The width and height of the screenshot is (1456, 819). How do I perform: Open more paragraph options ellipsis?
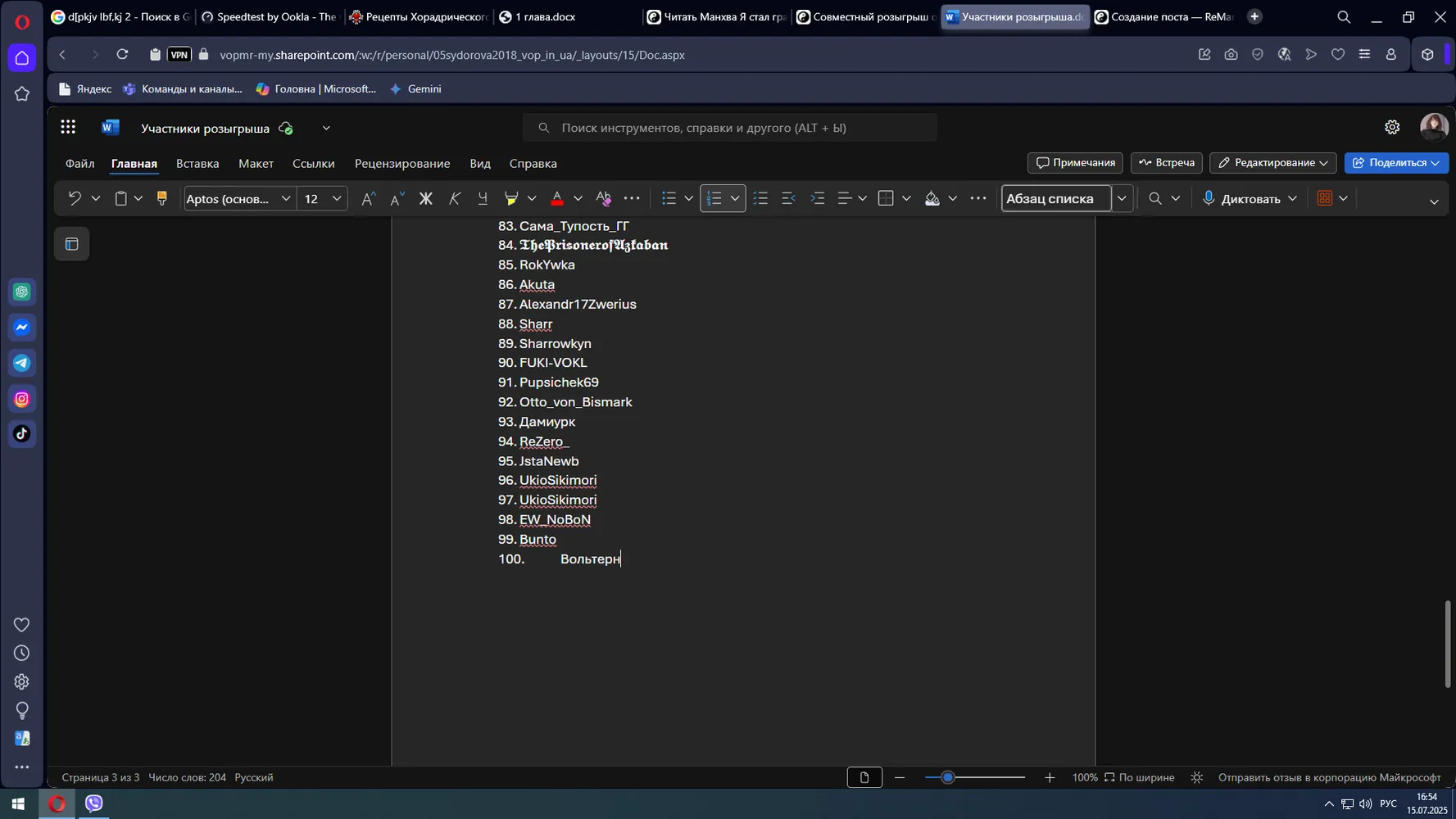[x=978, y=198]
